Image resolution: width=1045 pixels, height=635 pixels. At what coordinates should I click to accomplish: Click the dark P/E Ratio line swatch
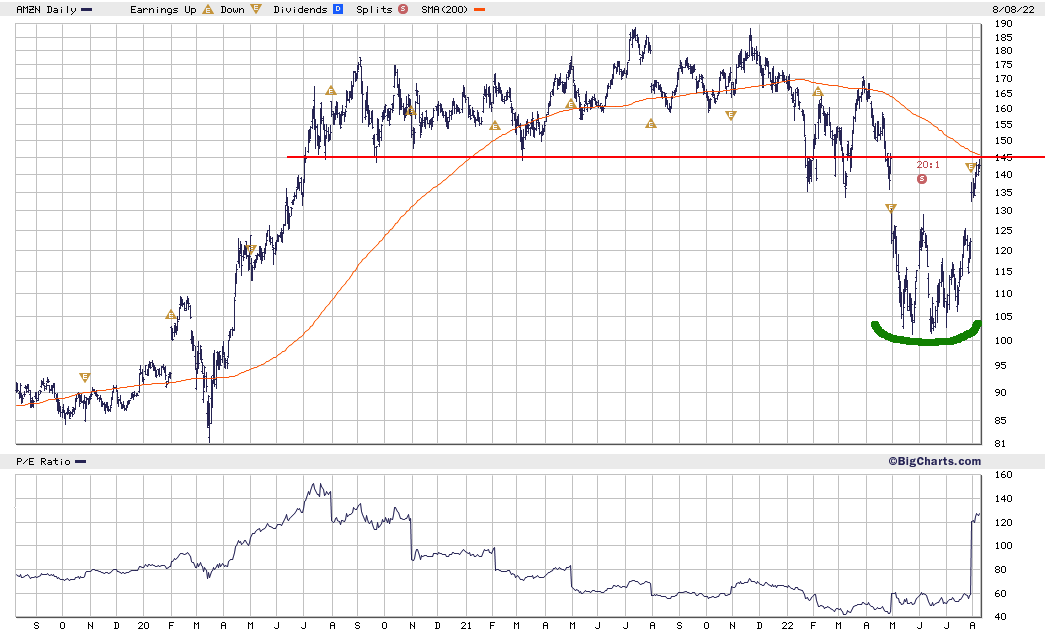tap(81, 462)
